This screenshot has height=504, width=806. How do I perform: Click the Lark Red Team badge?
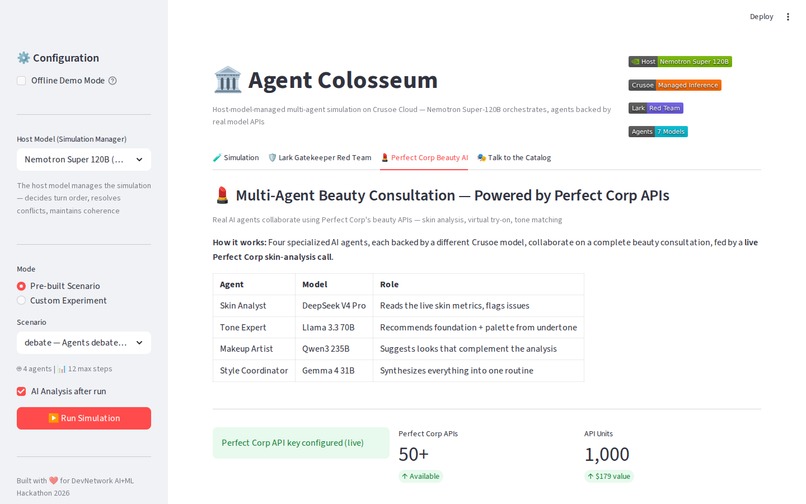(655, 108)
